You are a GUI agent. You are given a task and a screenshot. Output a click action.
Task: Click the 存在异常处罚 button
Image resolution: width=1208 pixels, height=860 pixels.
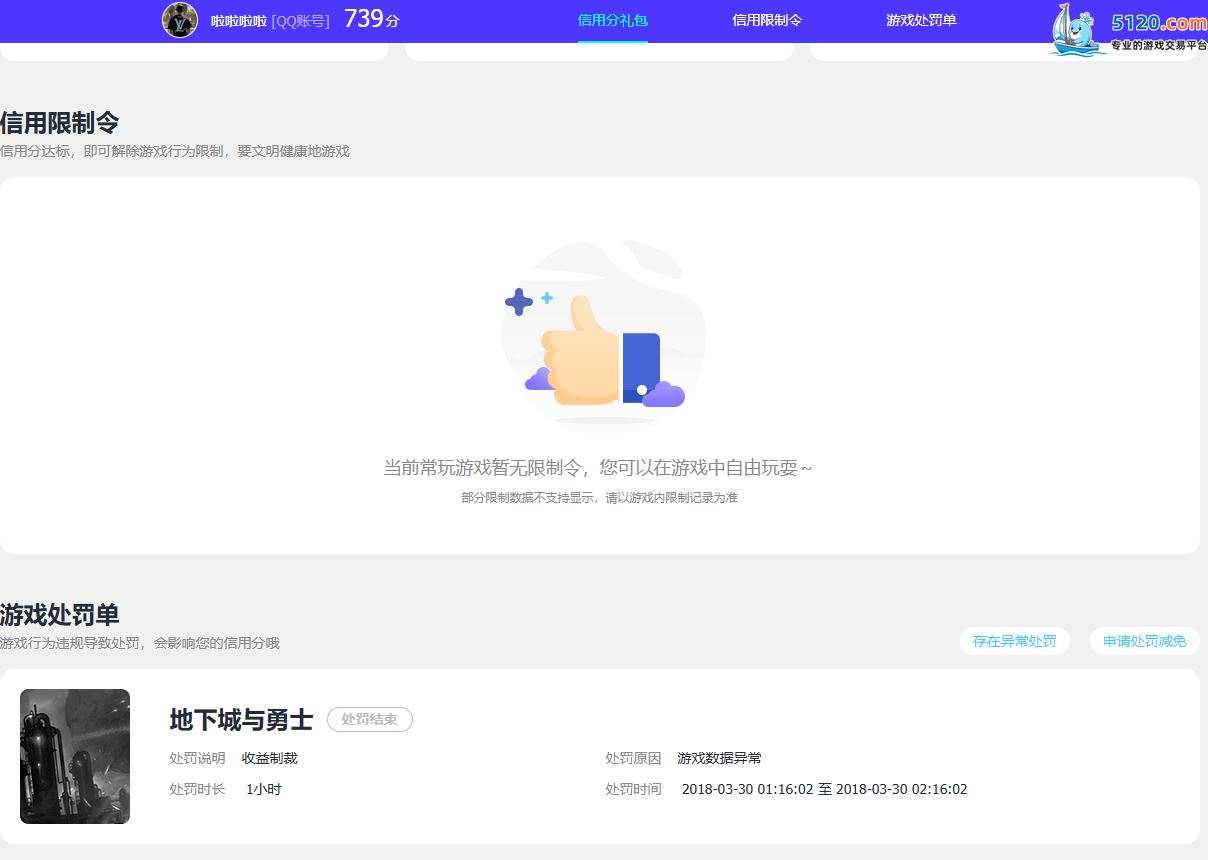(1015, 641)
